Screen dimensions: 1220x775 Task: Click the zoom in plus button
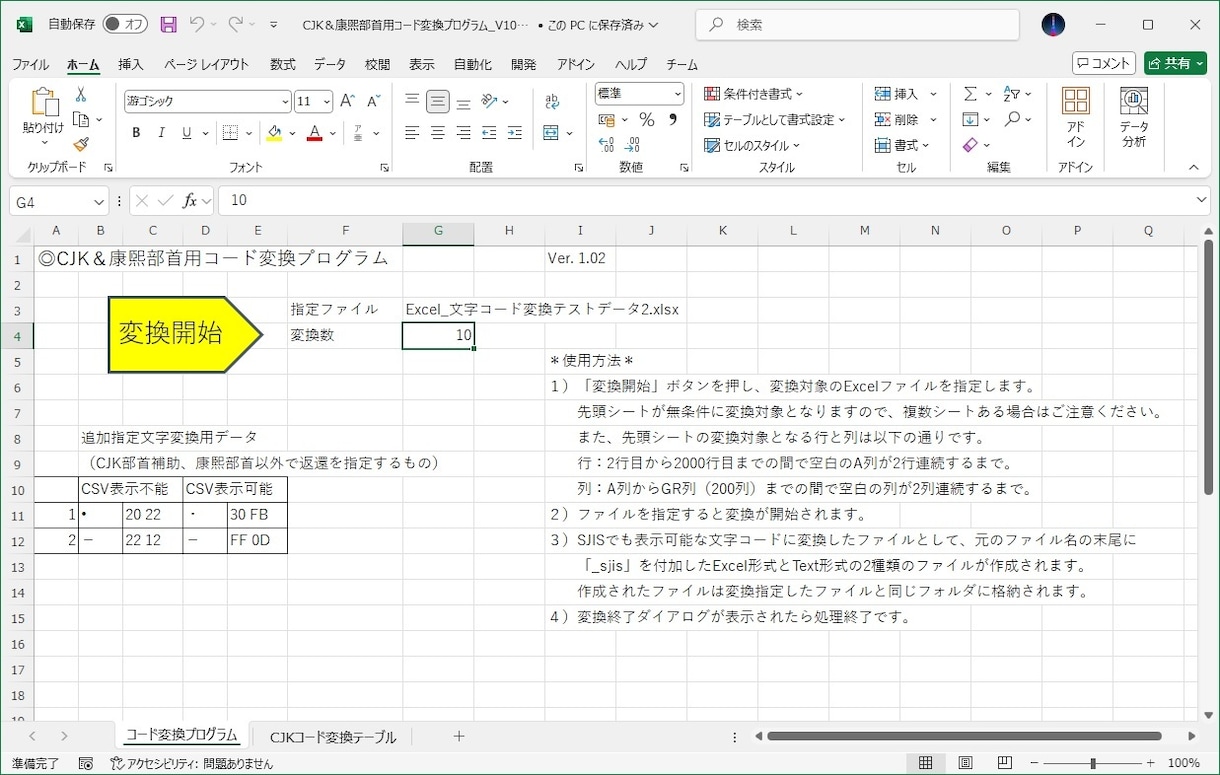click(x=1153, y=763)
